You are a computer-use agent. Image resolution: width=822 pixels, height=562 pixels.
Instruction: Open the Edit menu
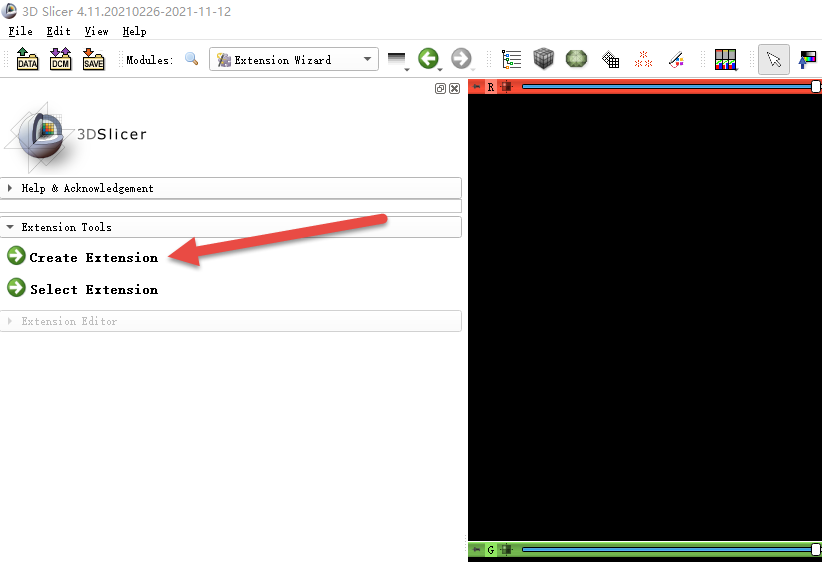click(58, 31)
